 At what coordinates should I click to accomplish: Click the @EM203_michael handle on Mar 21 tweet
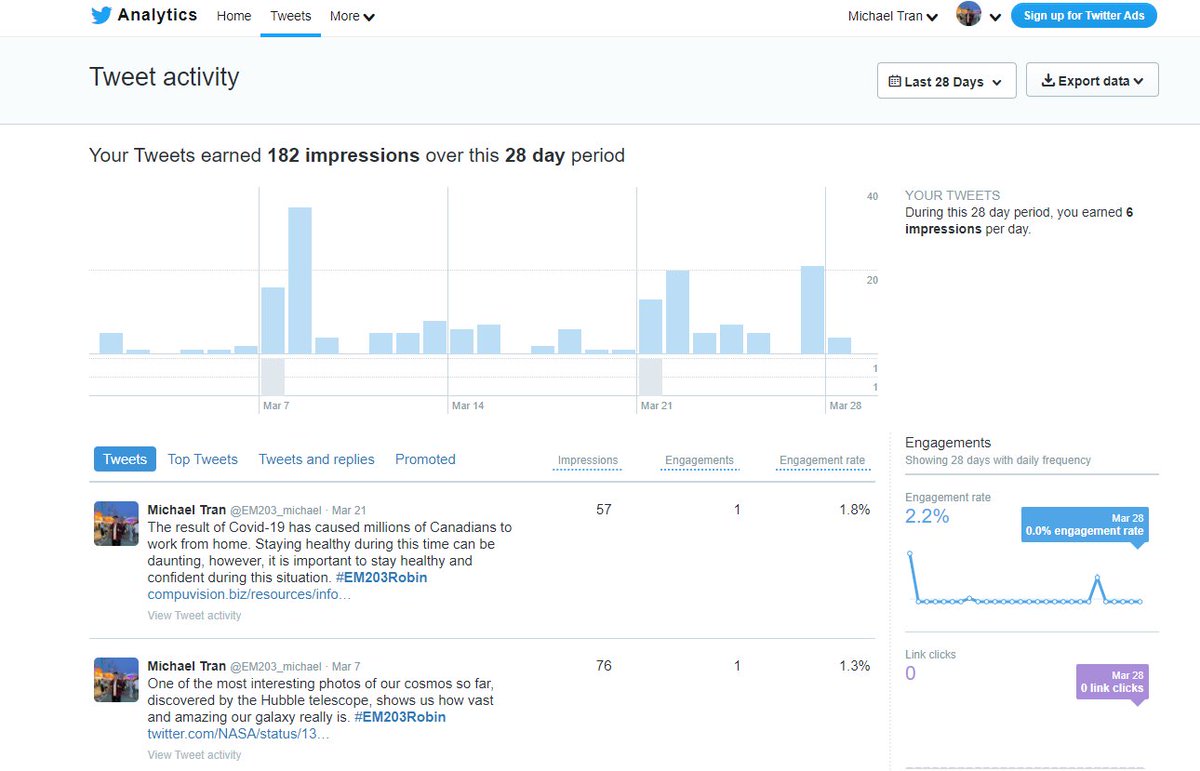coord(276,510)
